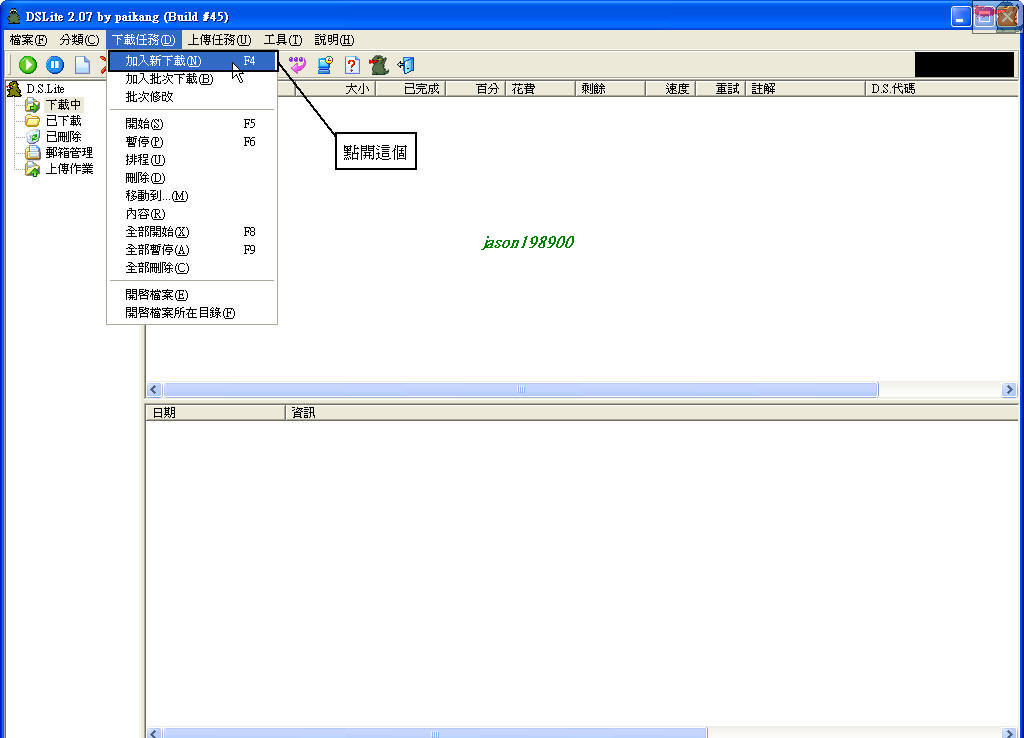This screenshot has width=1024, height=738.
Task: Choose 全部開始(X) menu entry
Action: tap(193, 232)
